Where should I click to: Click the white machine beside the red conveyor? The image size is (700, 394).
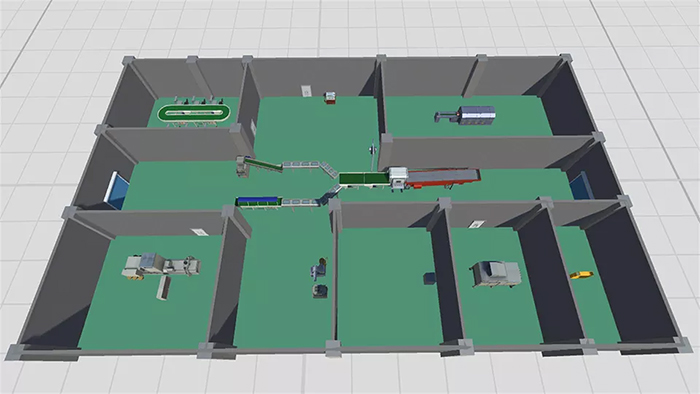[398, 178]
